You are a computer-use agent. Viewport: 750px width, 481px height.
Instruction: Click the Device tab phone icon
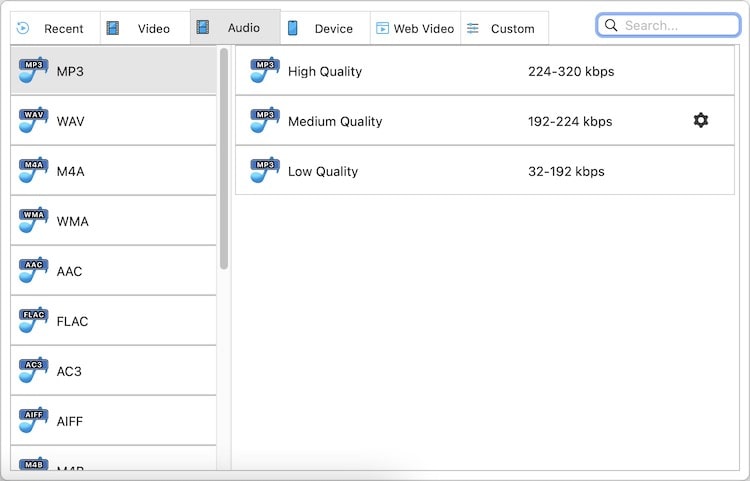pos(293,28)
